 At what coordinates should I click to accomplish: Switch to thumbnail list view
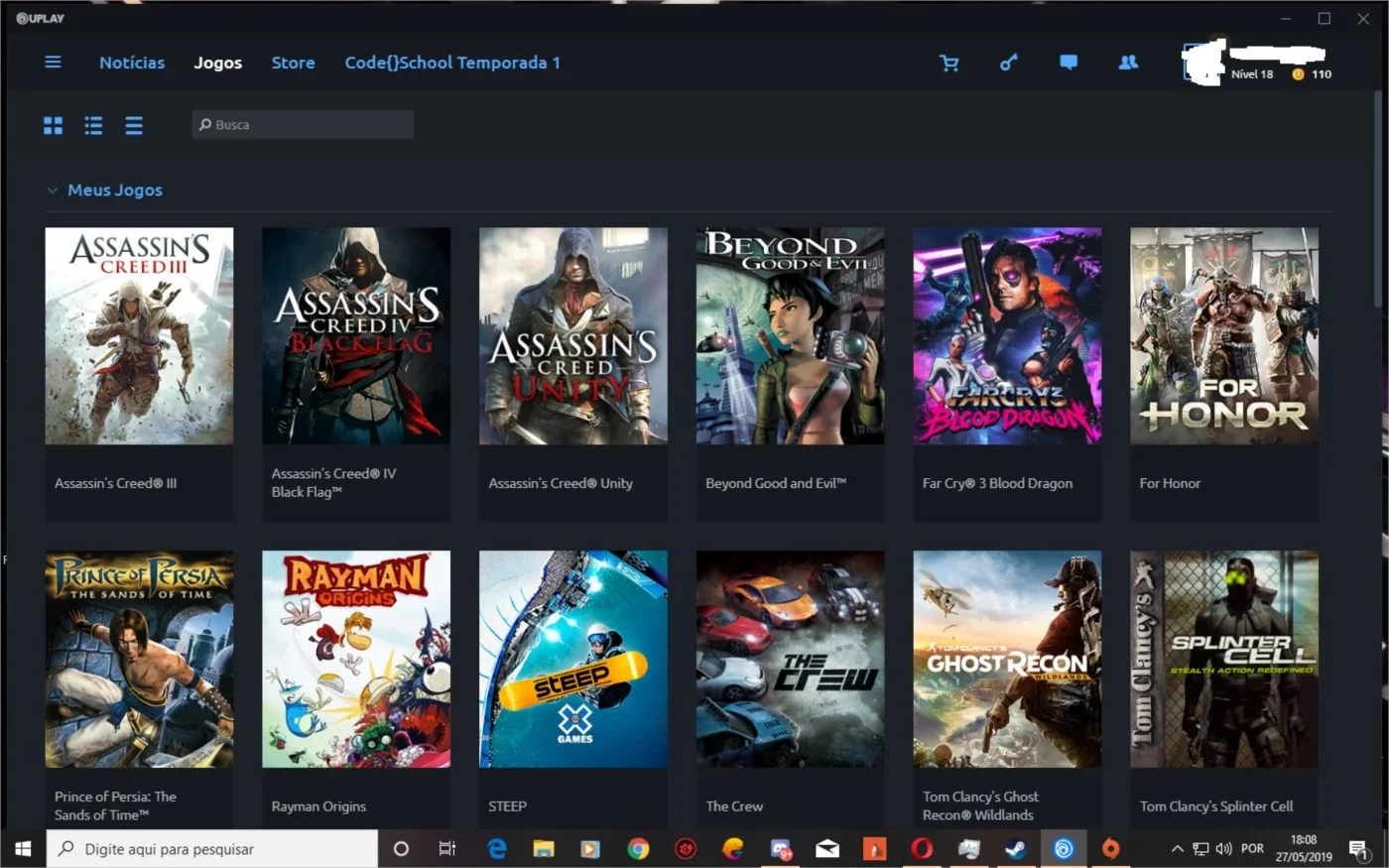(93, 125)
